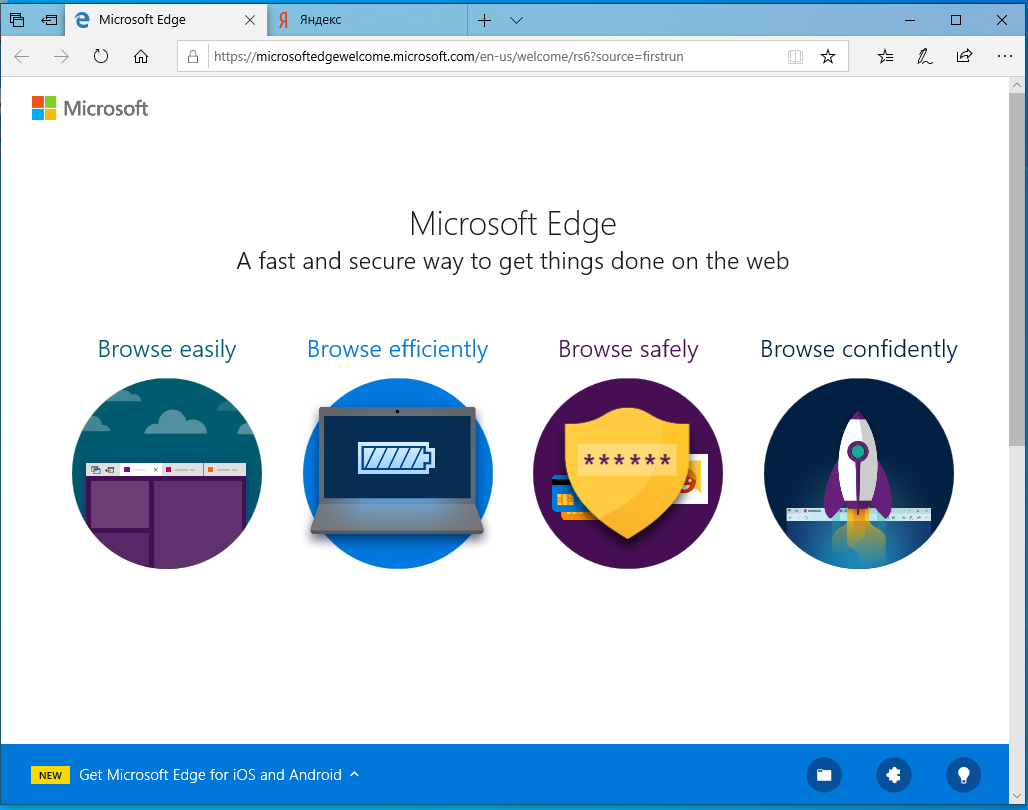Viewport: 1028px width, 810px height.
Task: Select the Browse easily tabs illustration
Action: click(167, 474)
